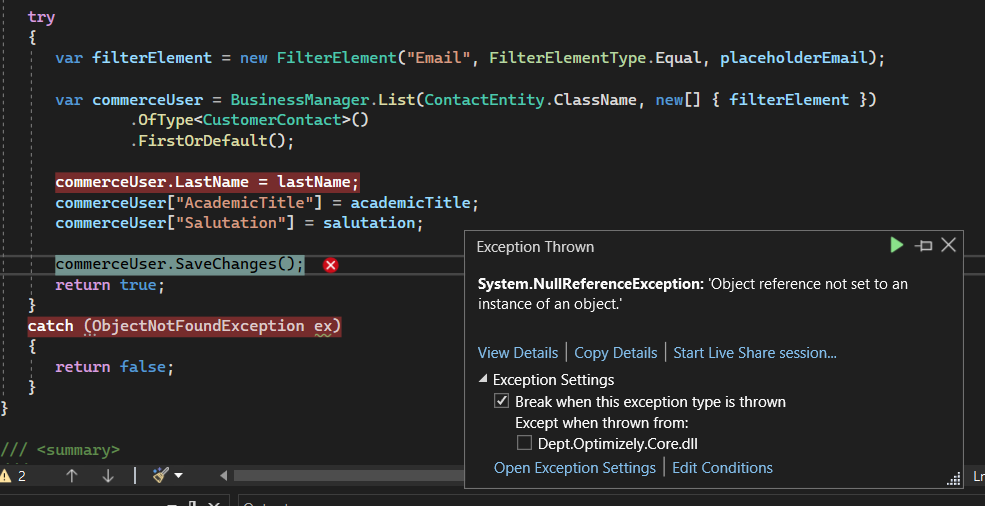Open the code cleanup dropdown arrow
The height and width of the screenshot is (506, 985).
point(179,476)
